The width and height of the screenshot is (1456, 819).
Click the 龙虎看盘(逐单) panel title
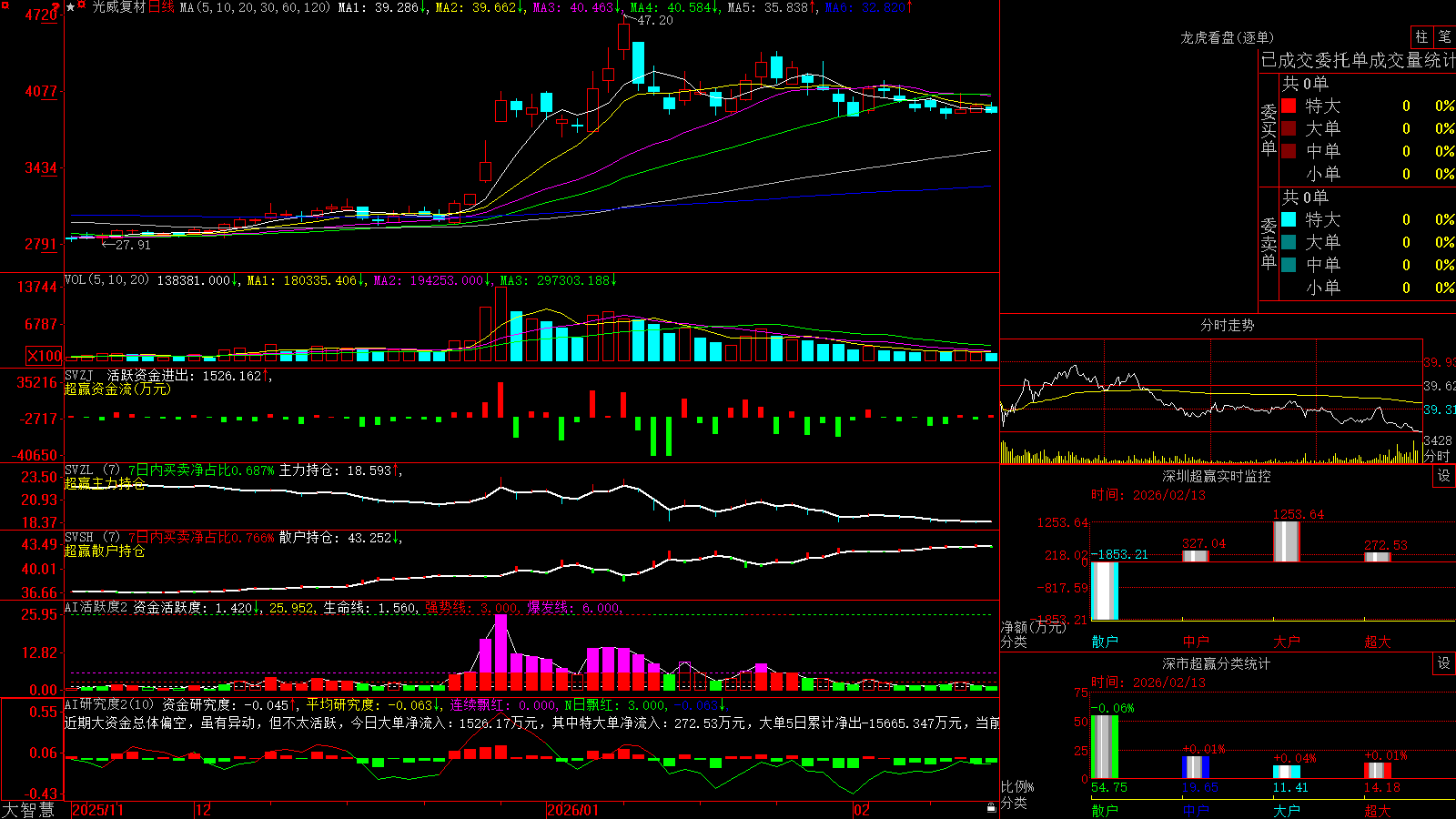click(1227, 37)
